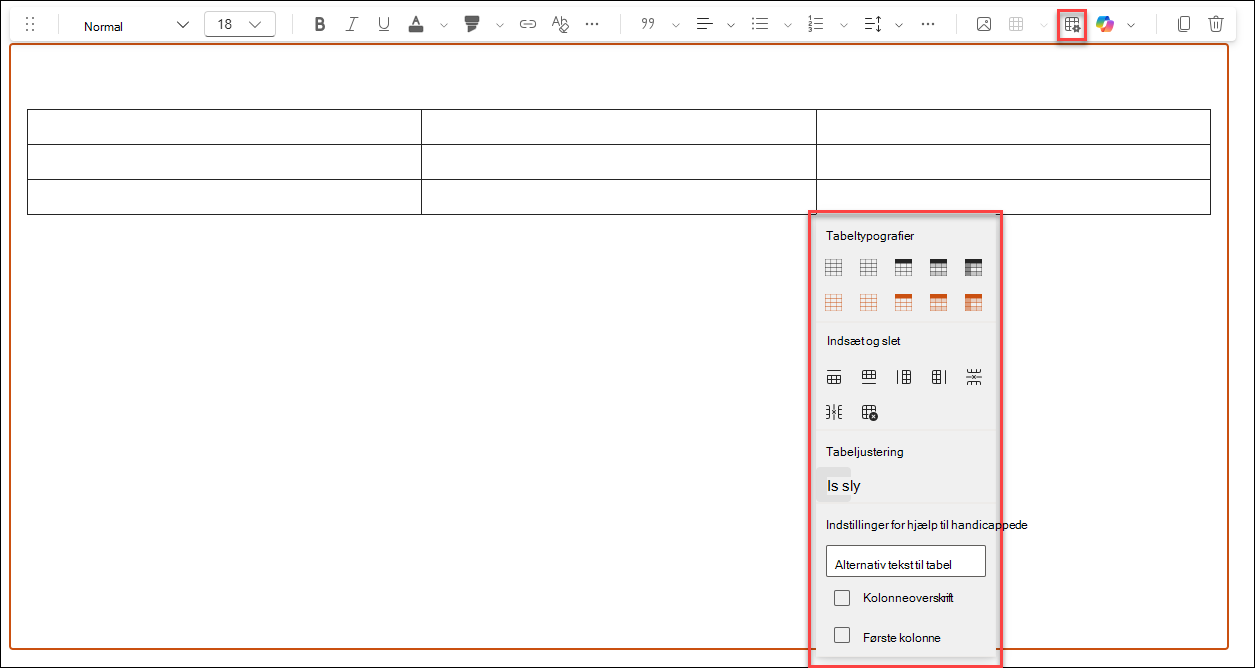The image size is (1255, 668).
Task: Toggle bold formatting
Action: click(320, 25)
